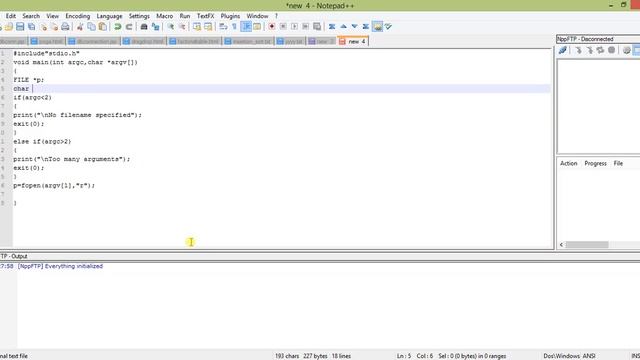This screenshot has height=360, width=640.
Task: Toggle the Show All Characters pilcrow icon
Action: tap(234, 27)
